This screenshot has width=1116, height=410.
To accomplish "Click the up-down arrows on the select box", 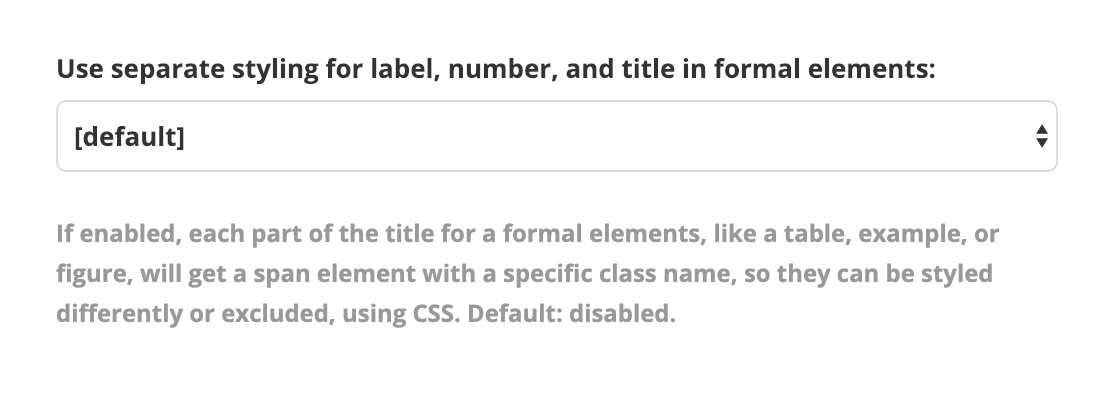I will pos(1041,136).
